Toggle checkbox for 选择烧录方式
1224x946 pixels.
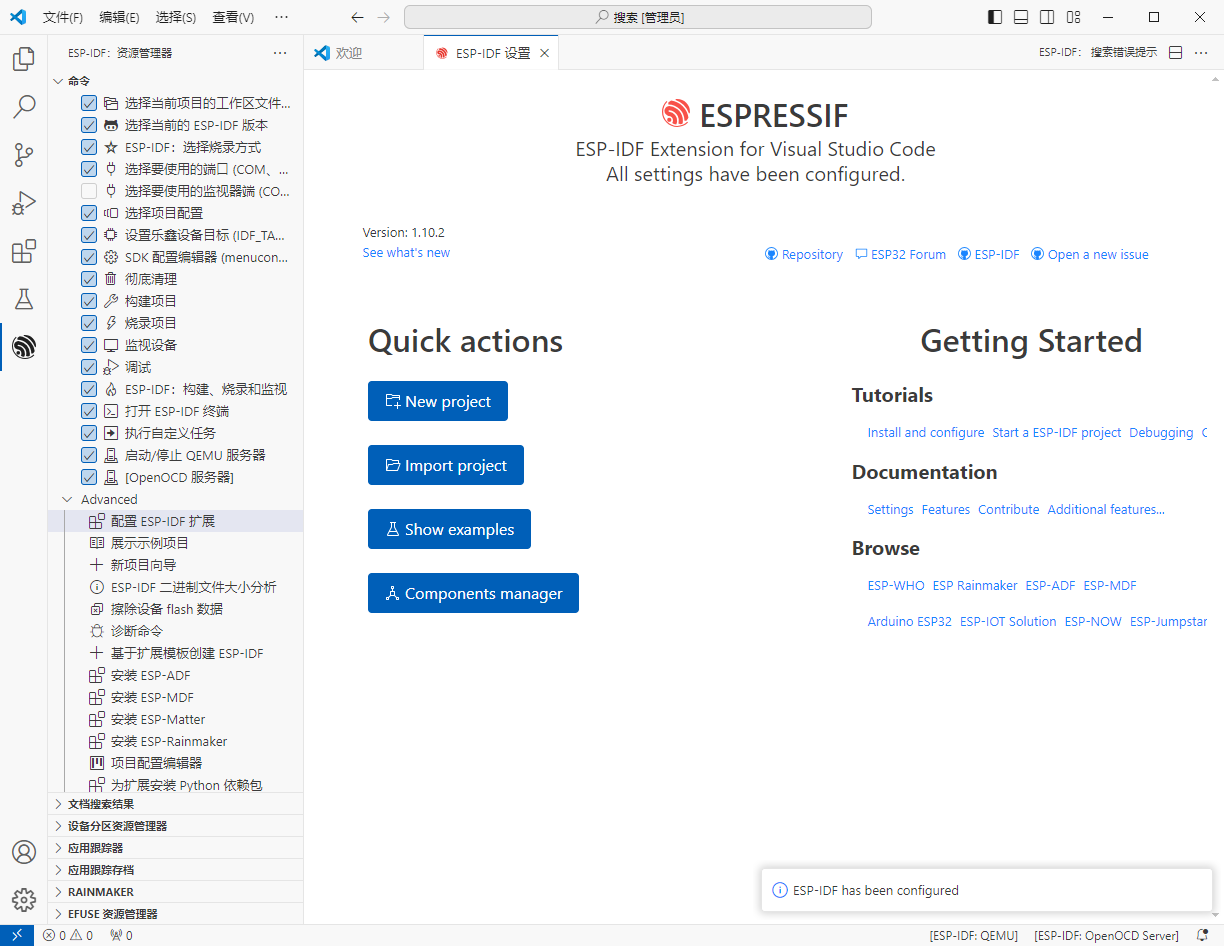tap(89, 147)
